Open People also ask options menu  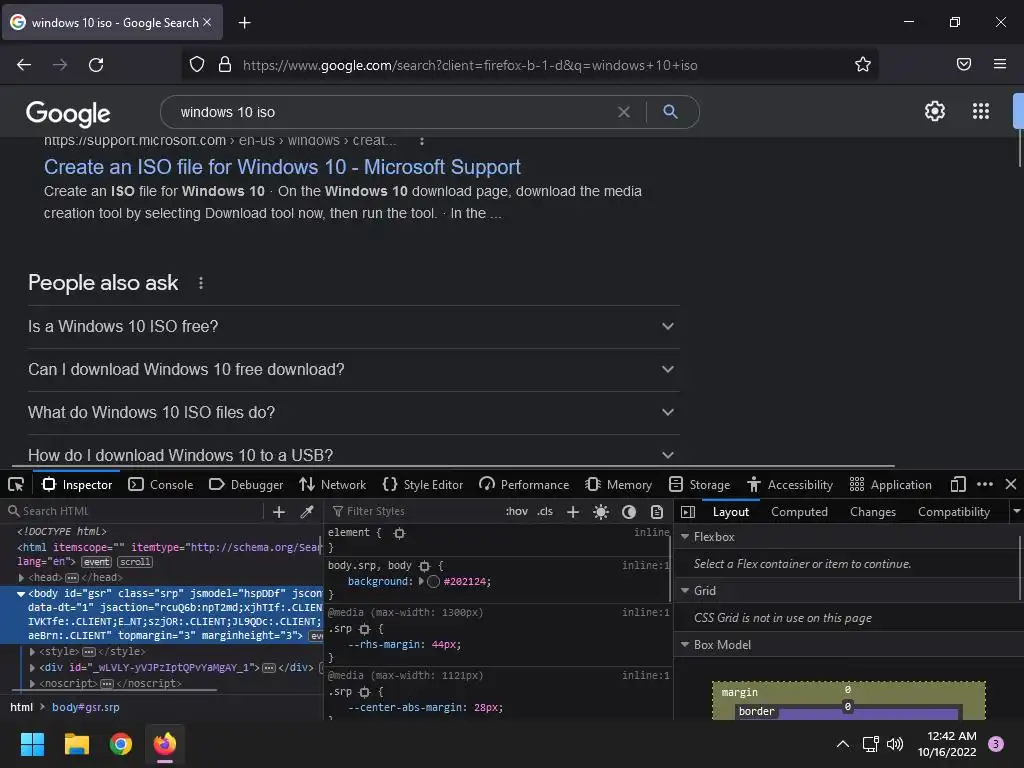tap(201, 283)
